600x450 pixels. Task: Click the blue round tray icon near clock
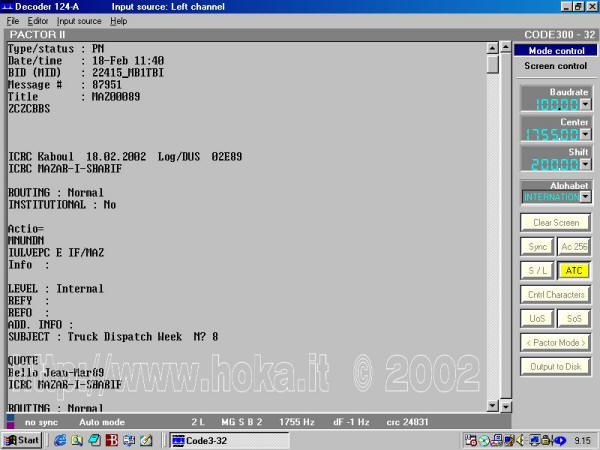[560, 441]
